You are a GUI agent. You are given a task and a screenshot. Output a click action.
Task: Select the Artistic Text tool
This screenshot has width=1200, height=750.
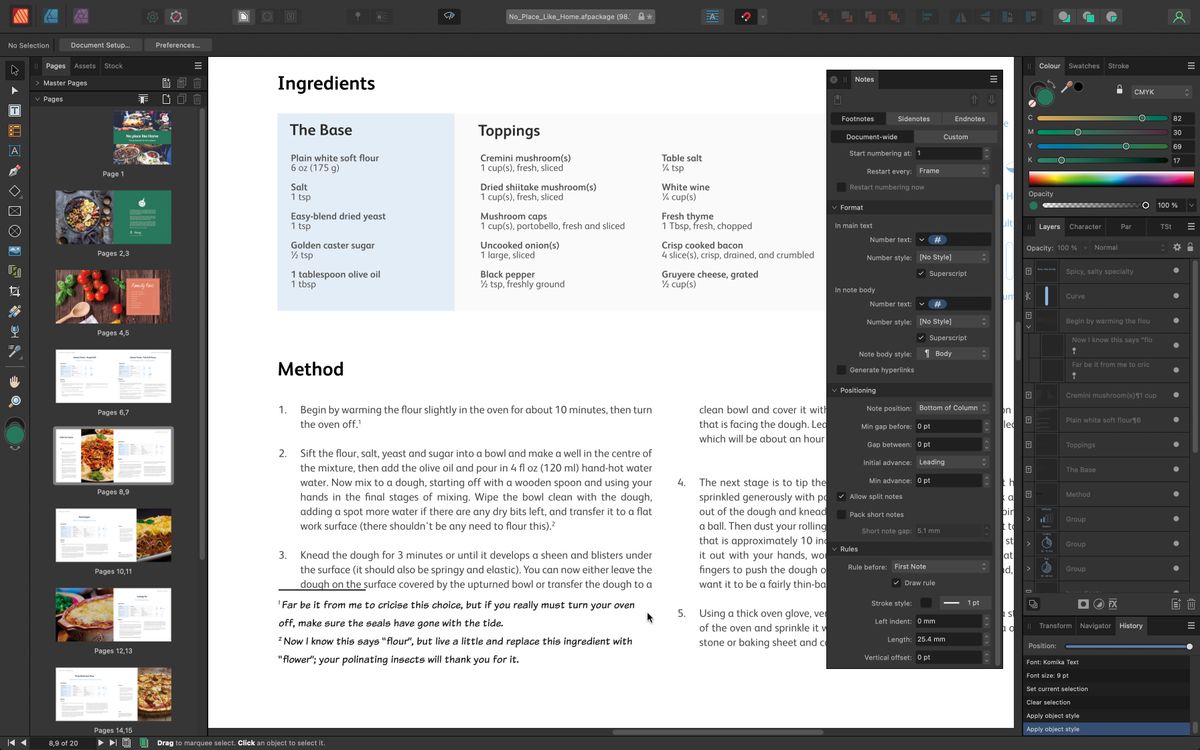[14, 151]
